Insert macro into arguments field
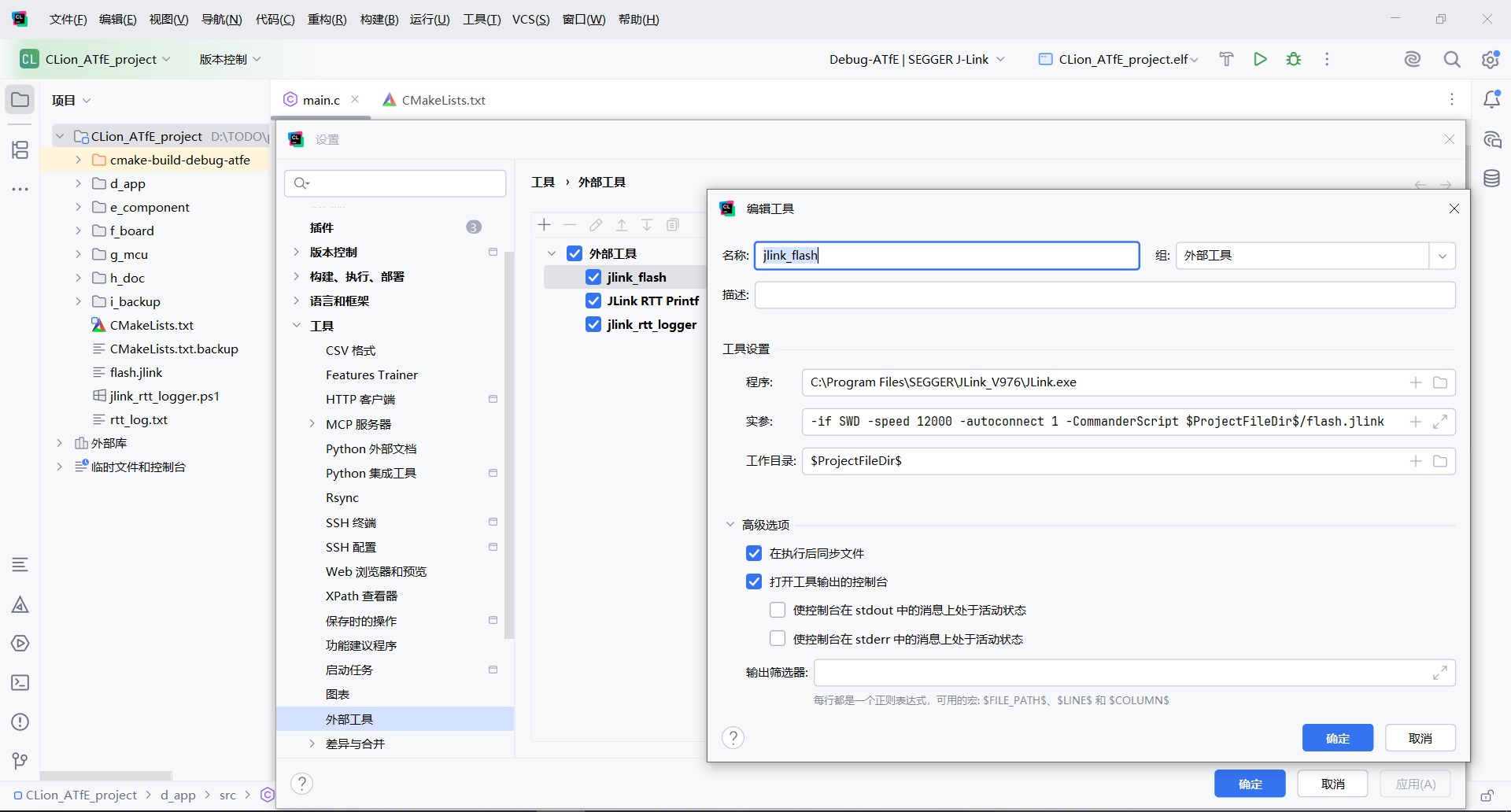The height and width of the screenshot is (812, 1511). [x=1416, y=422]
